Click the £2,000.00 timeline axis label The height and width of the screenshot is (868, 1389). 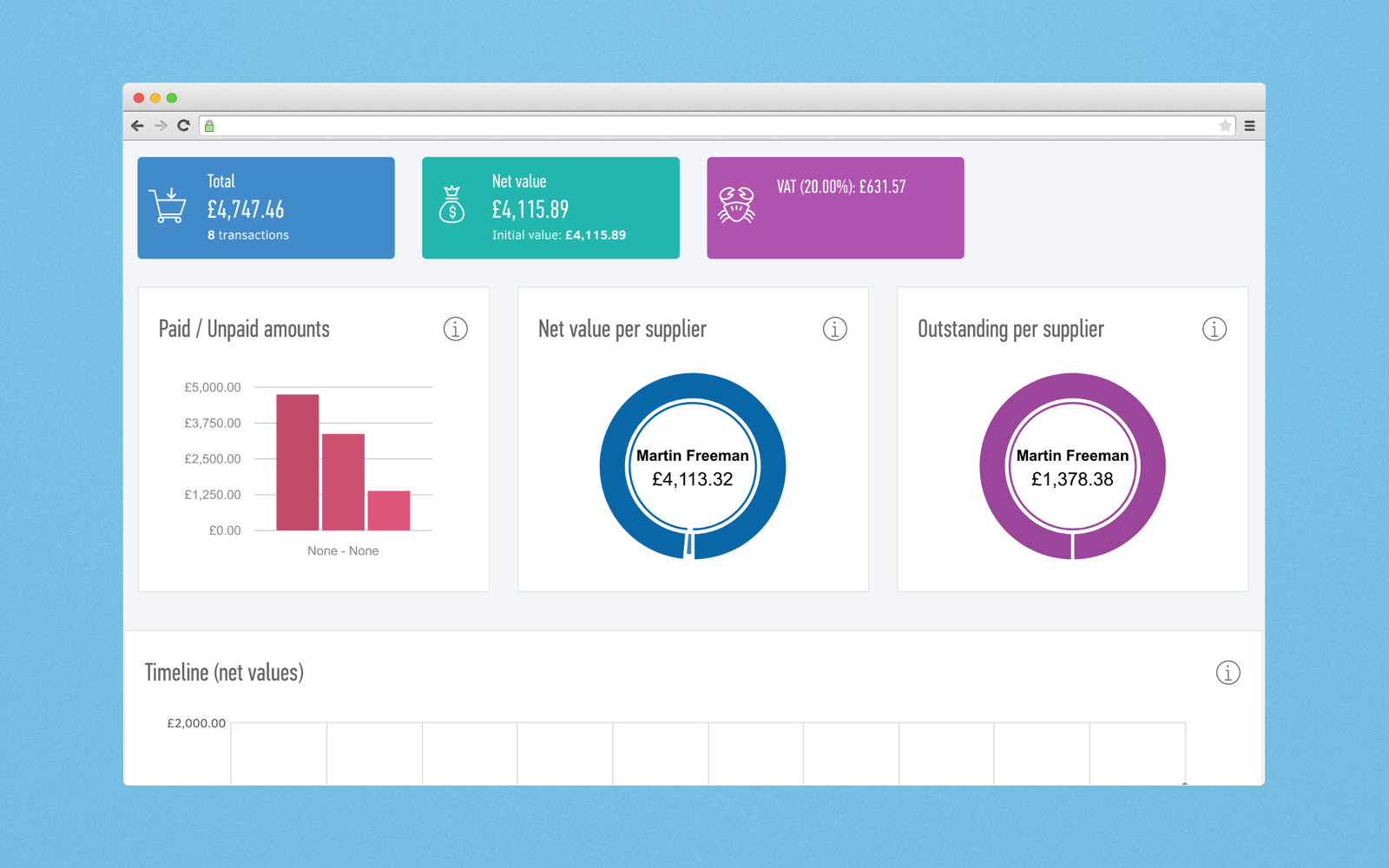click(196, 723)
